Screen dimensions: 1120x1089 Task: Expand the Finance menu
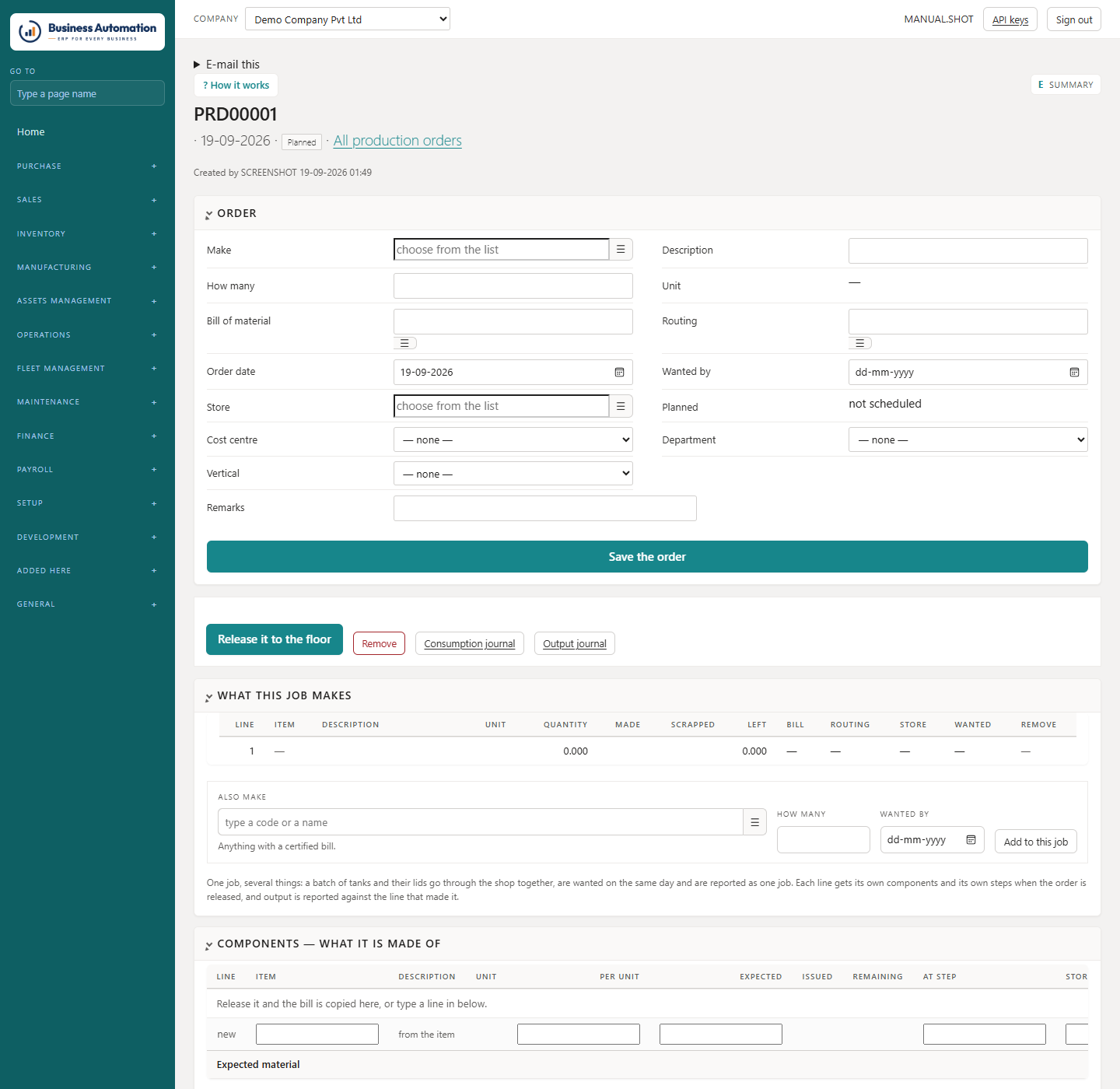coord(87,436)
